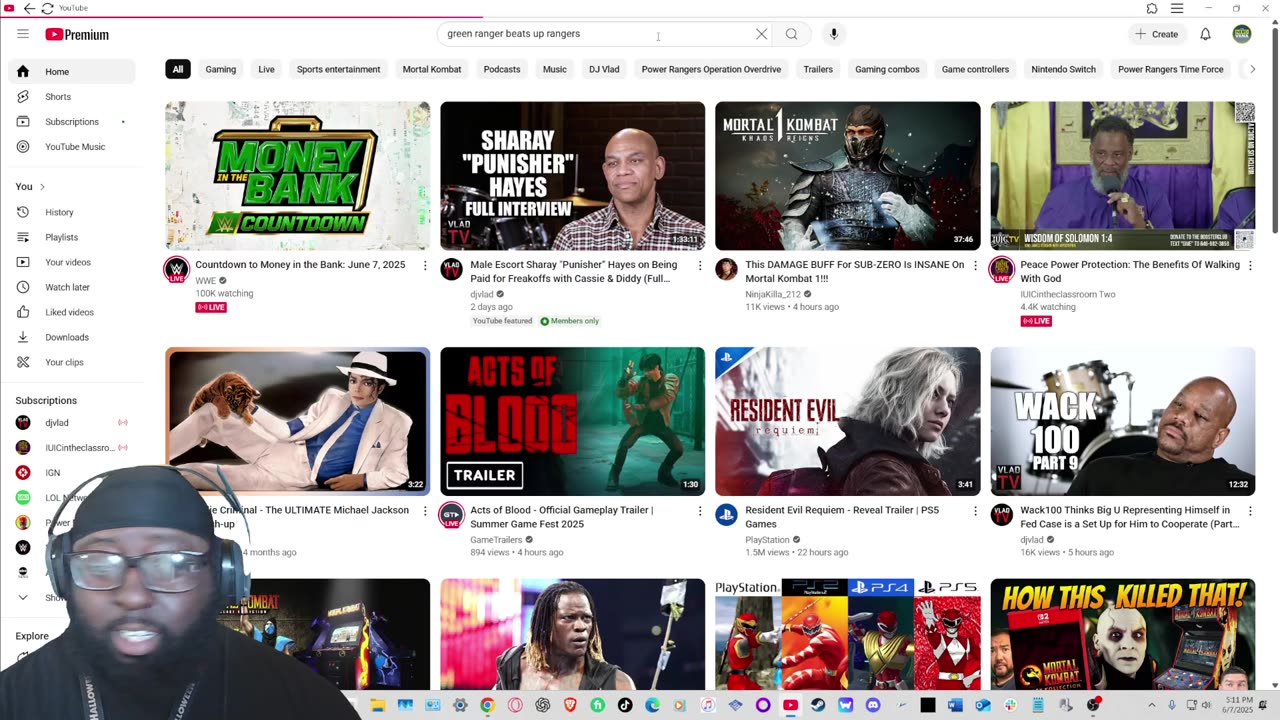
Task: Open TikTok from the taskbar
Action: coord(625,705)
